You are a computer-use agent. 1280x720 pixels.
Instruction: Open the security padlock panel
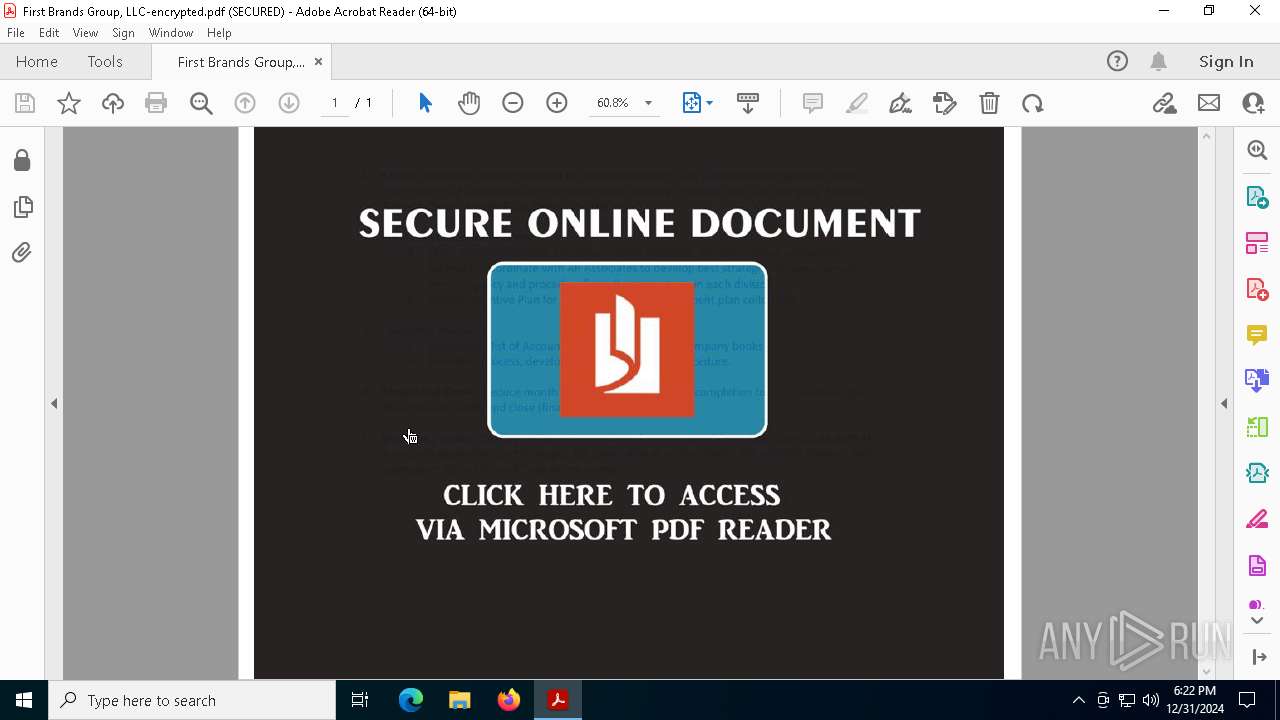pos(22,161)
